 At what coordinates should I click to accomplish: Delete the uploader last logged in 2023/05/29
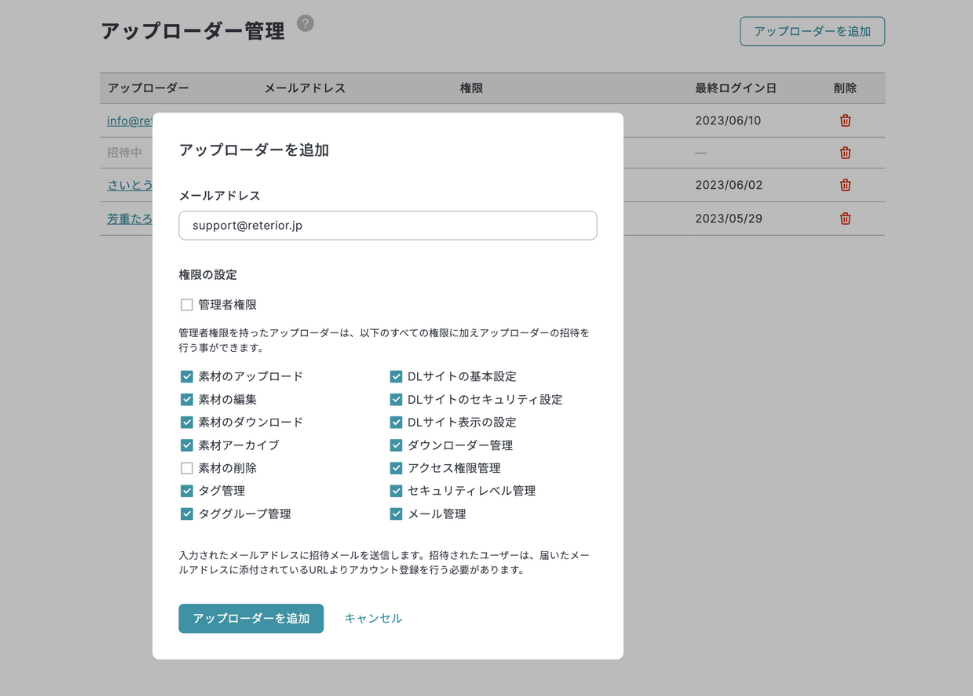[845, 218]
